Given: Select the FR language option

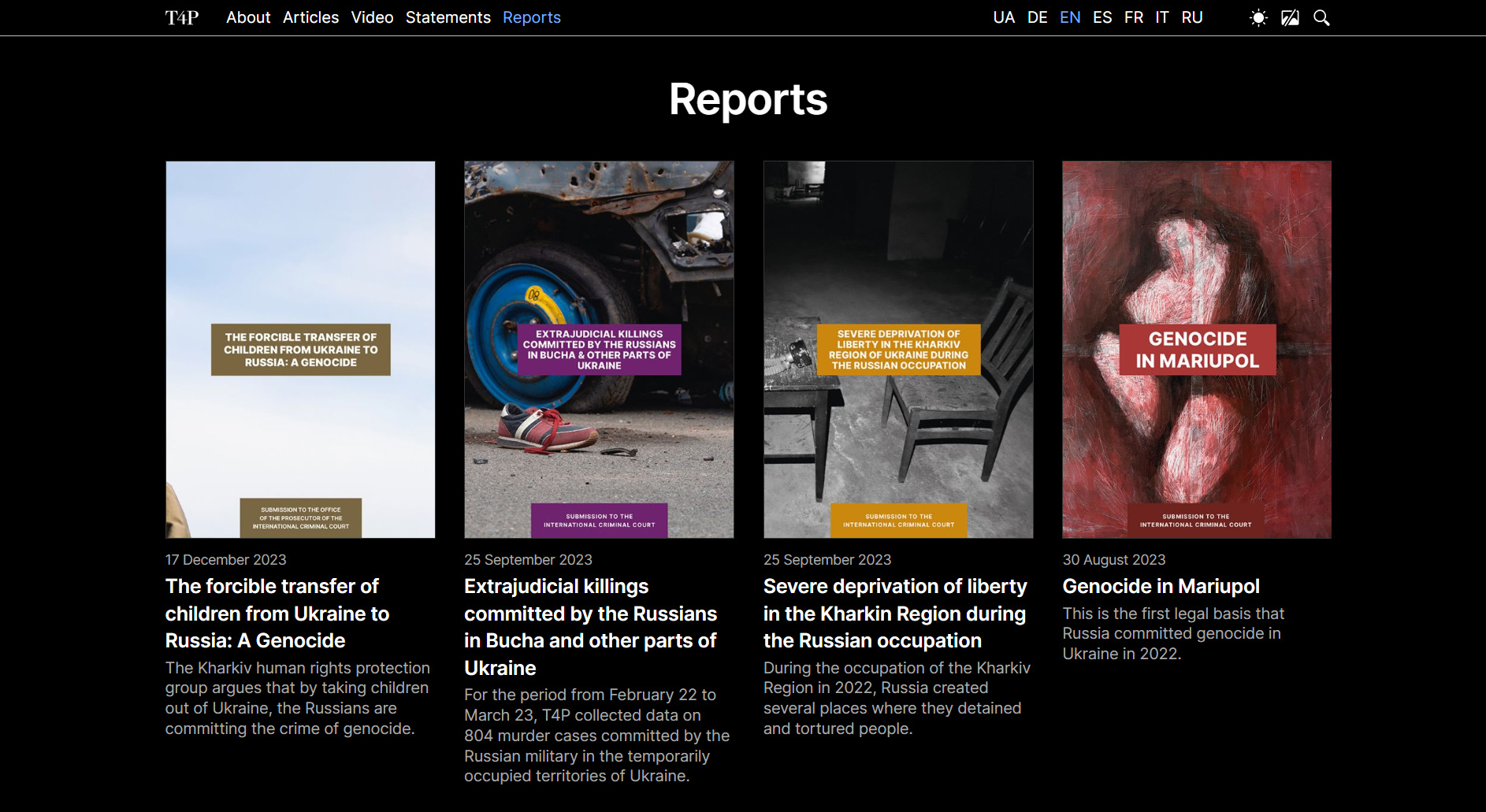Looking at the screenshot, I should 1134,17.
